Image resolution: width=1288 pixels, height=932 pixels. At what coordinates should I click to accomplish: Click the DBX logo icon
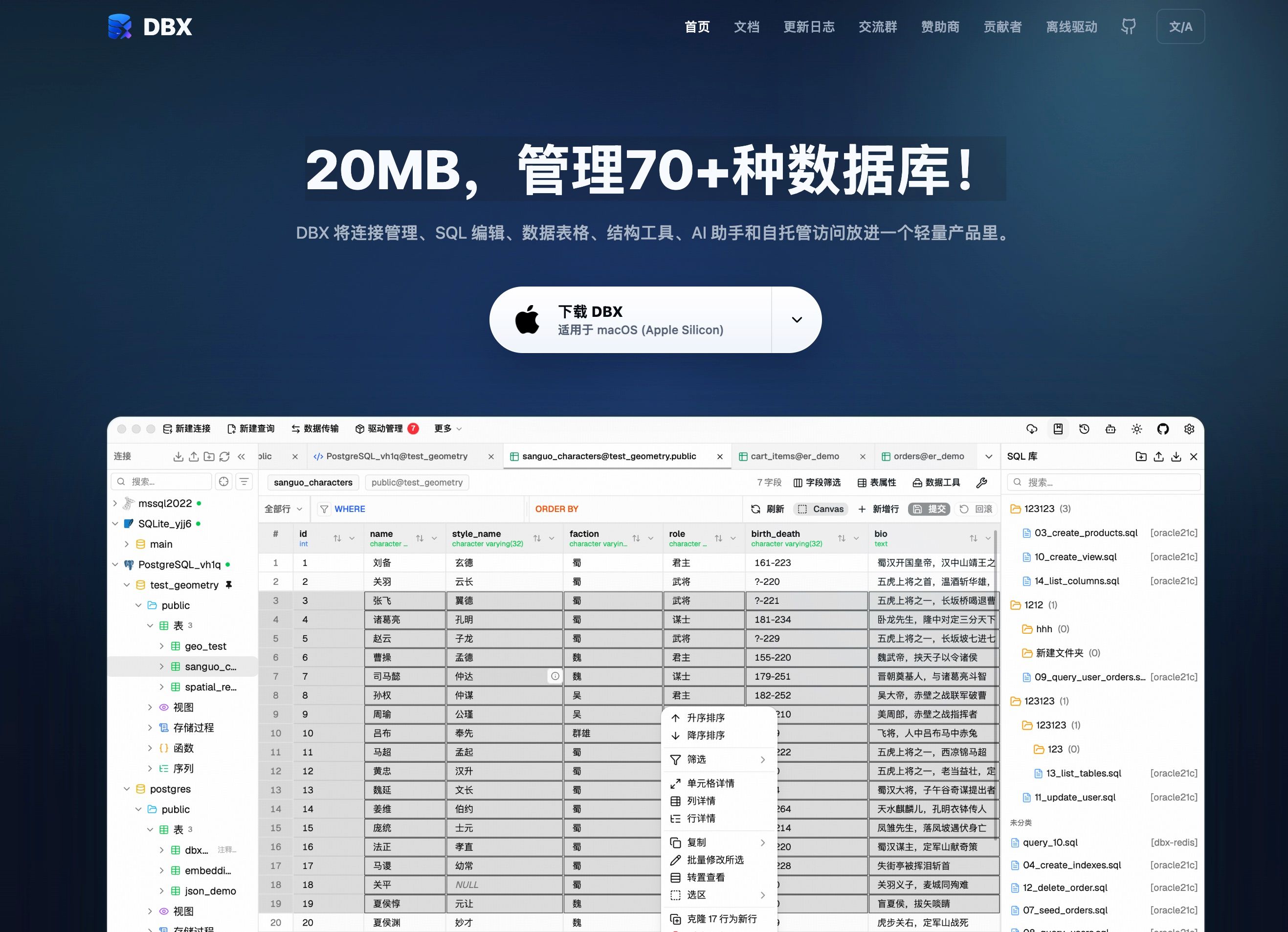tap(120, 27)
